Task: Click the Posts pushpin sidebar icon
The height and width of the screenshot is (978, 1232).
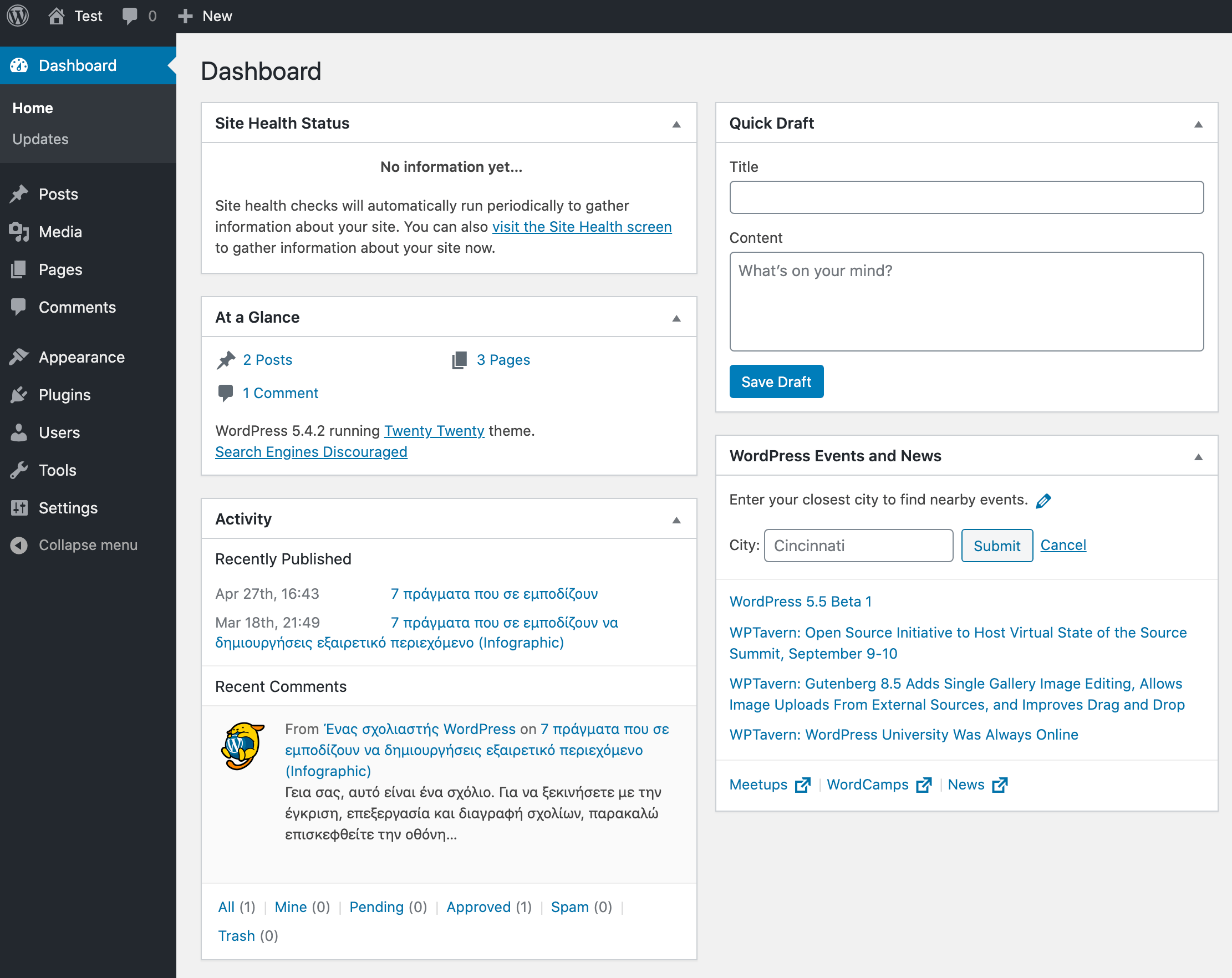Action: 19,194
